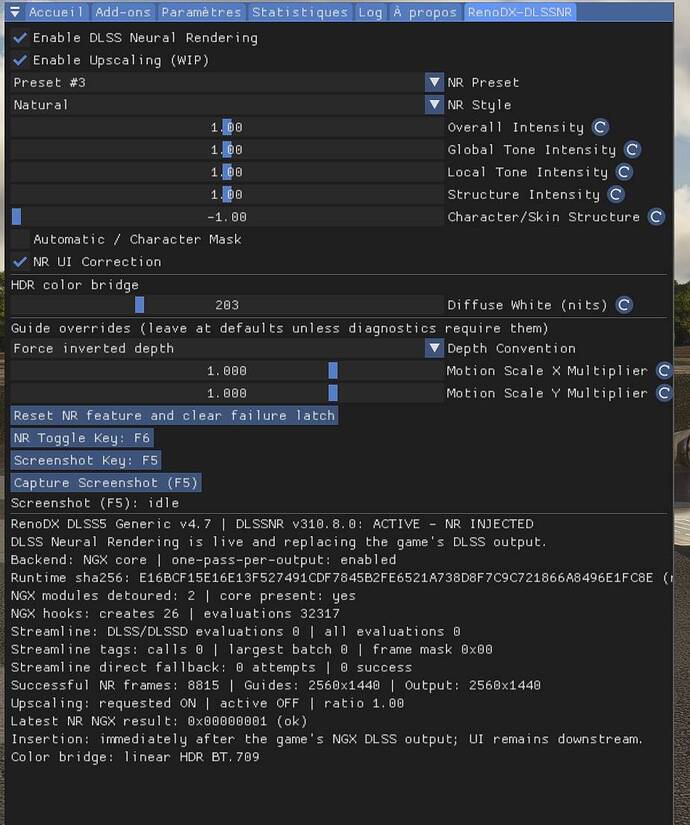Viewport: 690px width, 825px height.
Task: Uncheck Enable Upscaling (WIP)
Action: click(x=20, y=60)
